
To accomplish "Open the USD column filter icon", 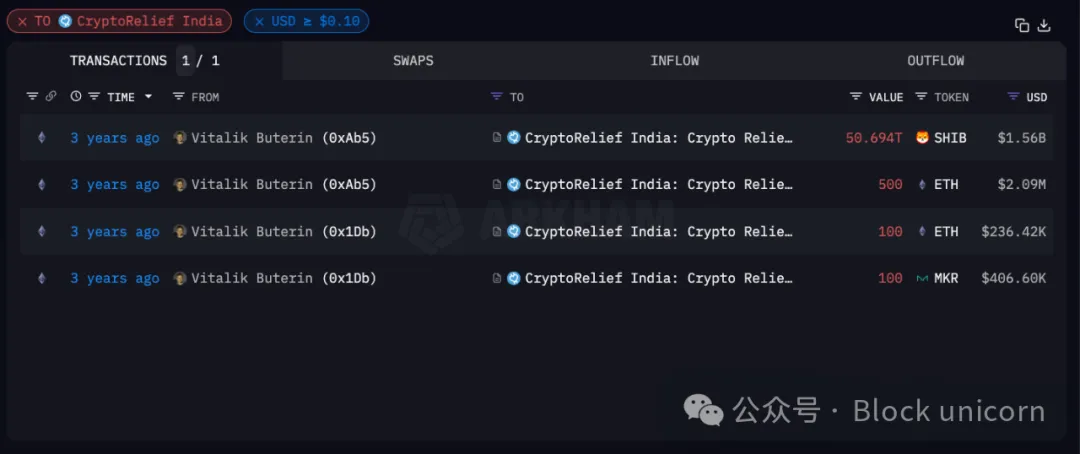I will pos(1013,97).
